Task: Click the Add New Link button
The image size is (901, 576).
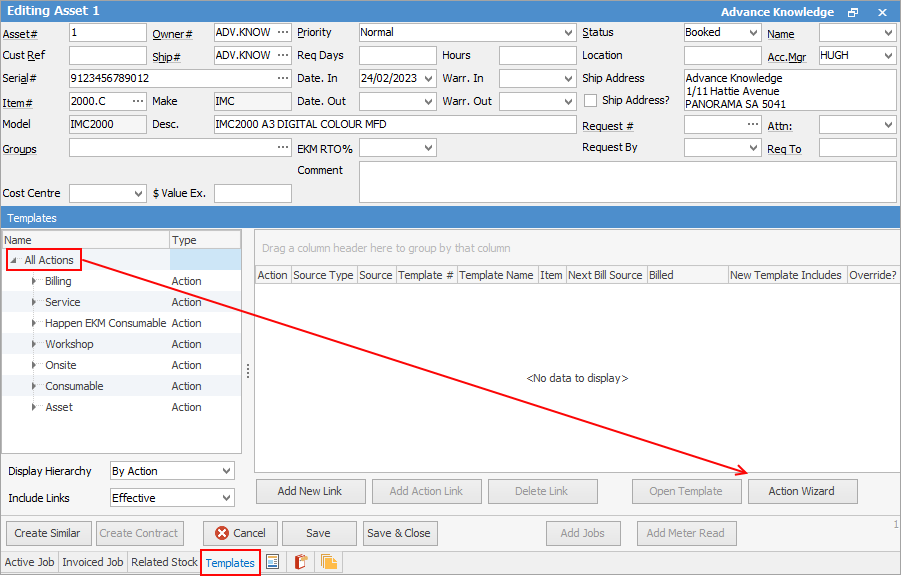Action: point(309,491)
